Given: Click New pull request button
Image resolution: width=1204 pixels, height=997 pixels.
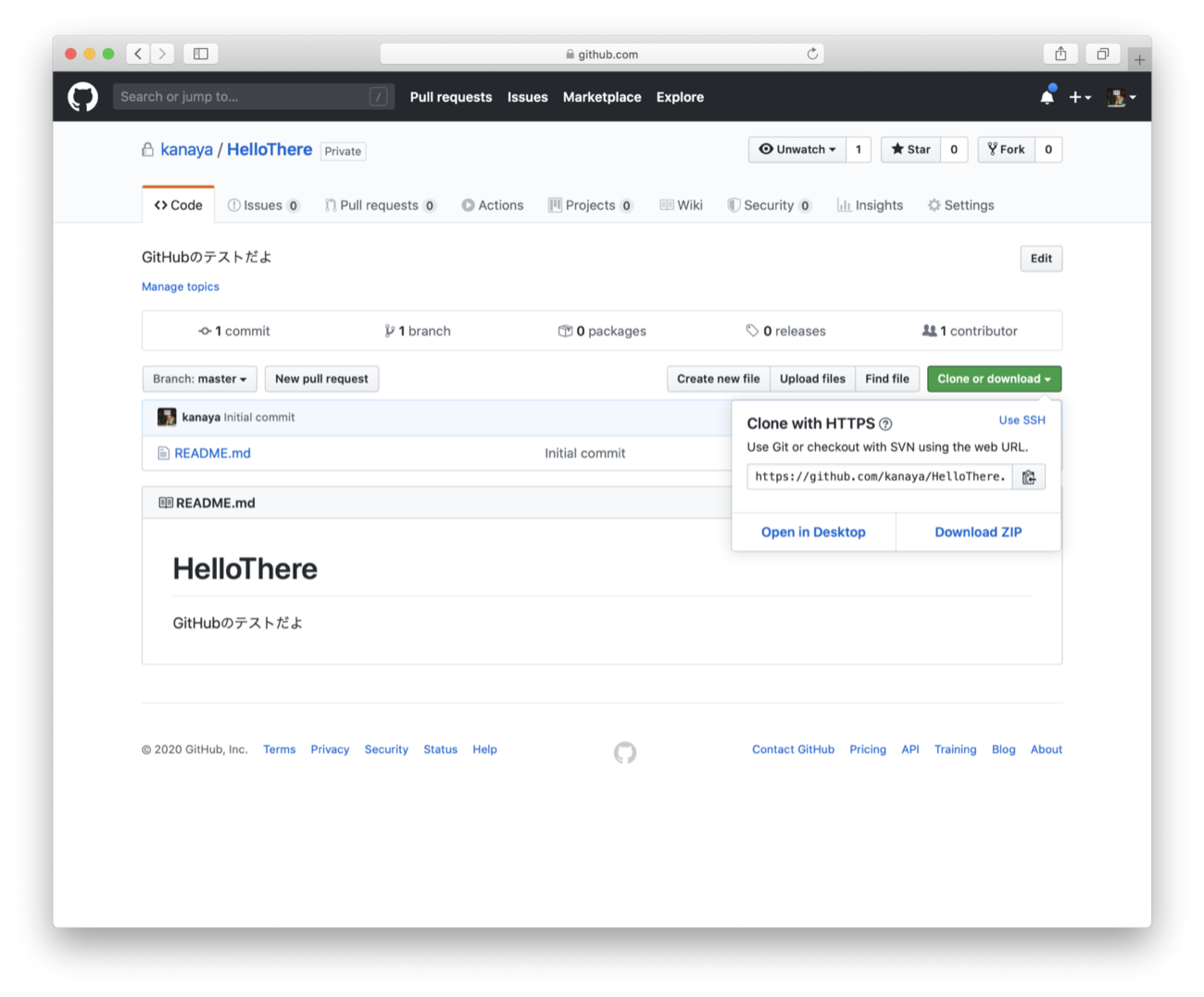Looking at the screenshot, I should (321, 379).
